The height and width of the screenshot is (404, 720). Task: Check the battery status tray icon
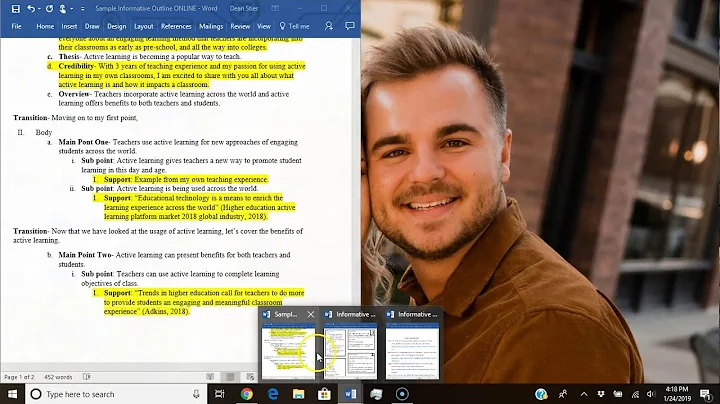point(618,394)
